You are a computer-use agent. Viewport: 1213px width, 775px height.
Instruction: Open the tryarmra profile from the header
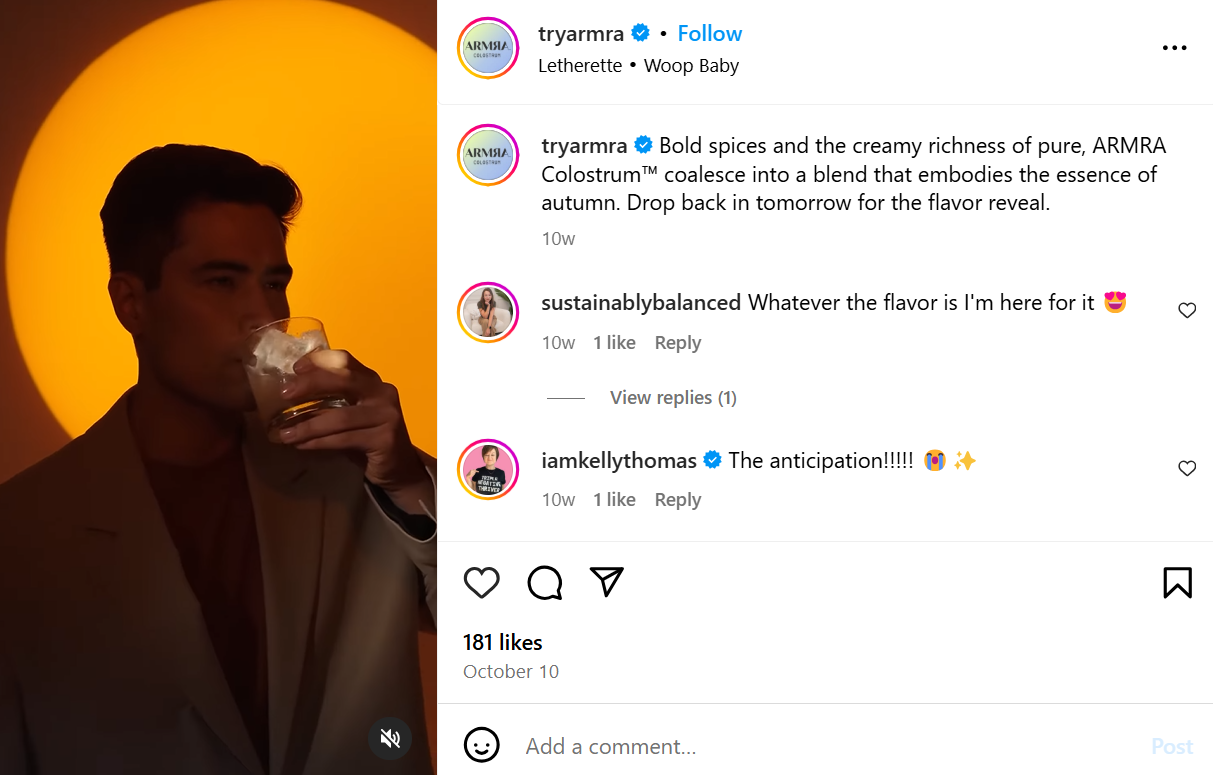click(581, 33)
